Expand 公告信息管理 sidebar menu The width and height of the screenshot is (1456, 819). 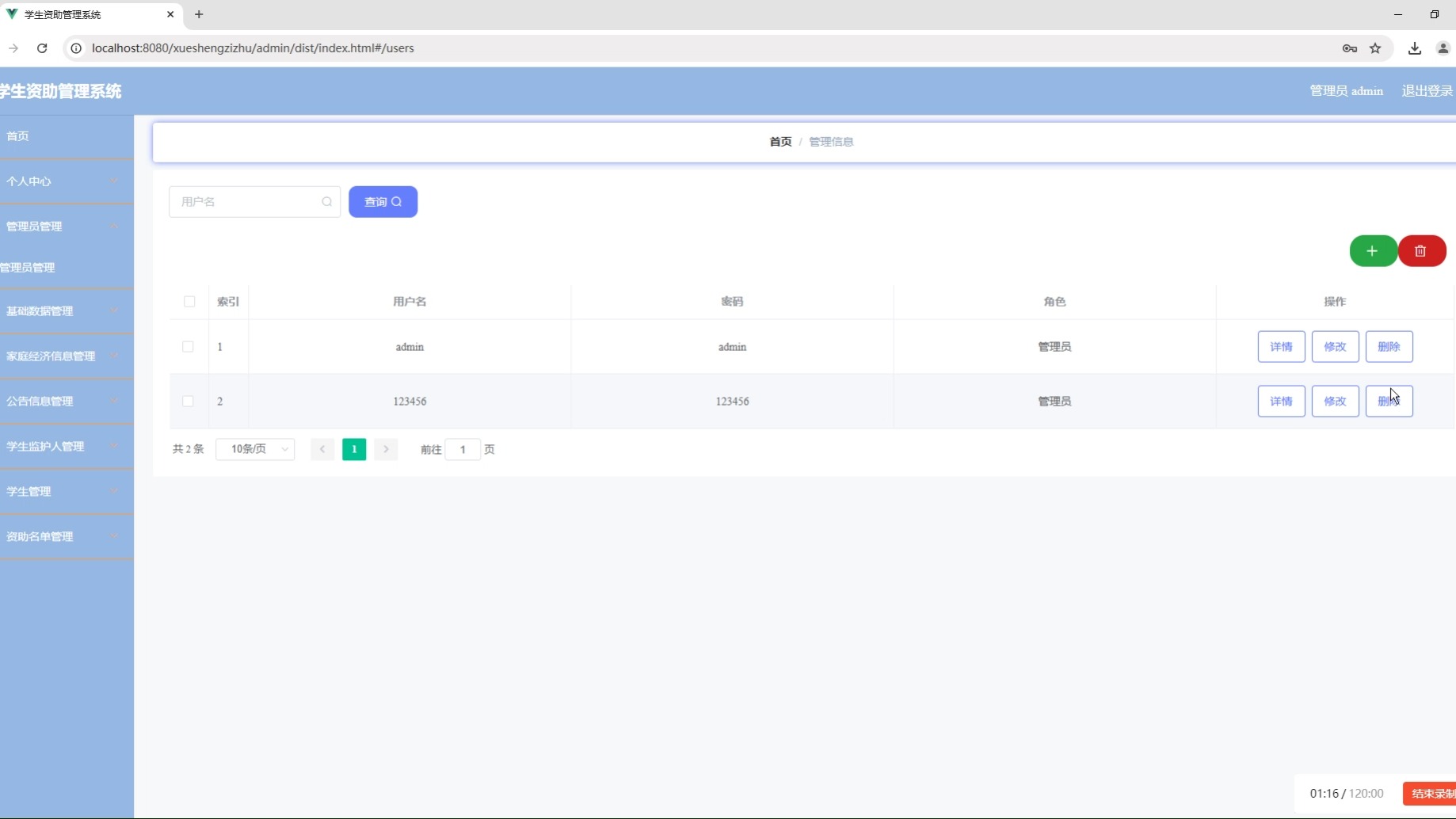67,402
